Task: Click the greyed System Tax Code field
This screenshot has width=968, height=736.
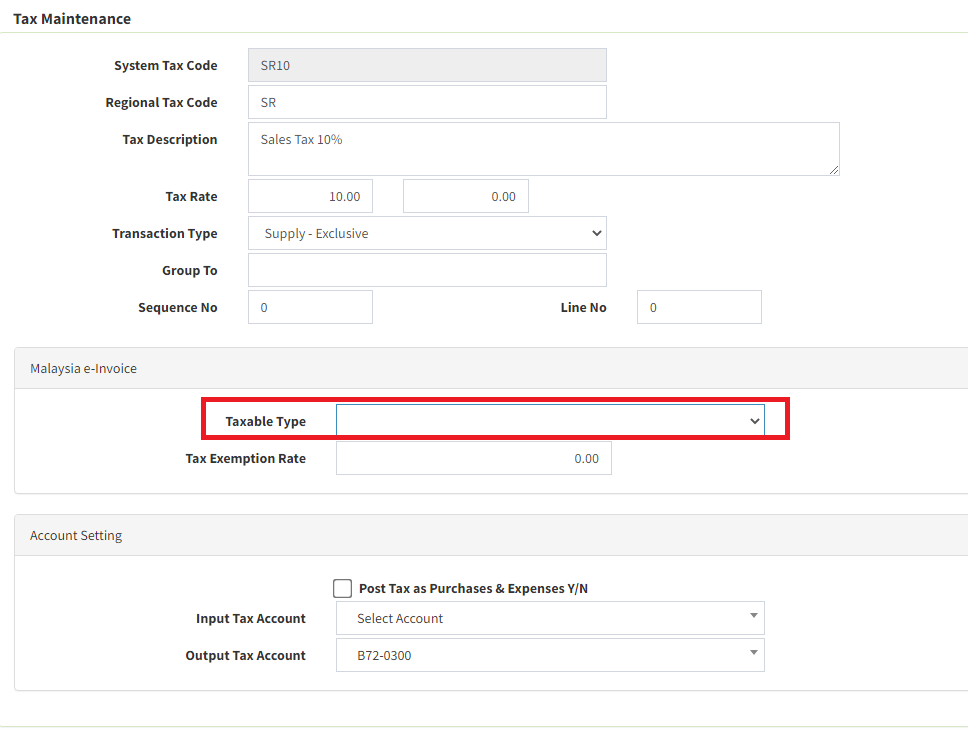Action: 427,65
